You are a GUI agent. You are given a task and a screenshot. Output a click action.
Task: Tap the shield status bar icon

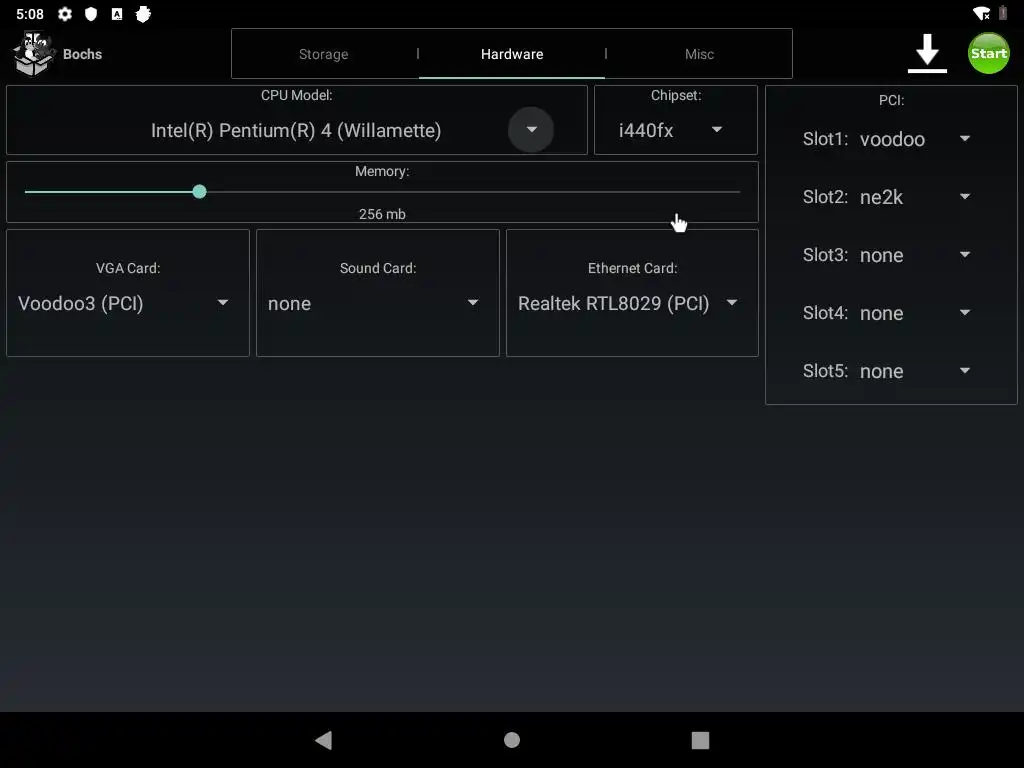click(x=91, y=14)
